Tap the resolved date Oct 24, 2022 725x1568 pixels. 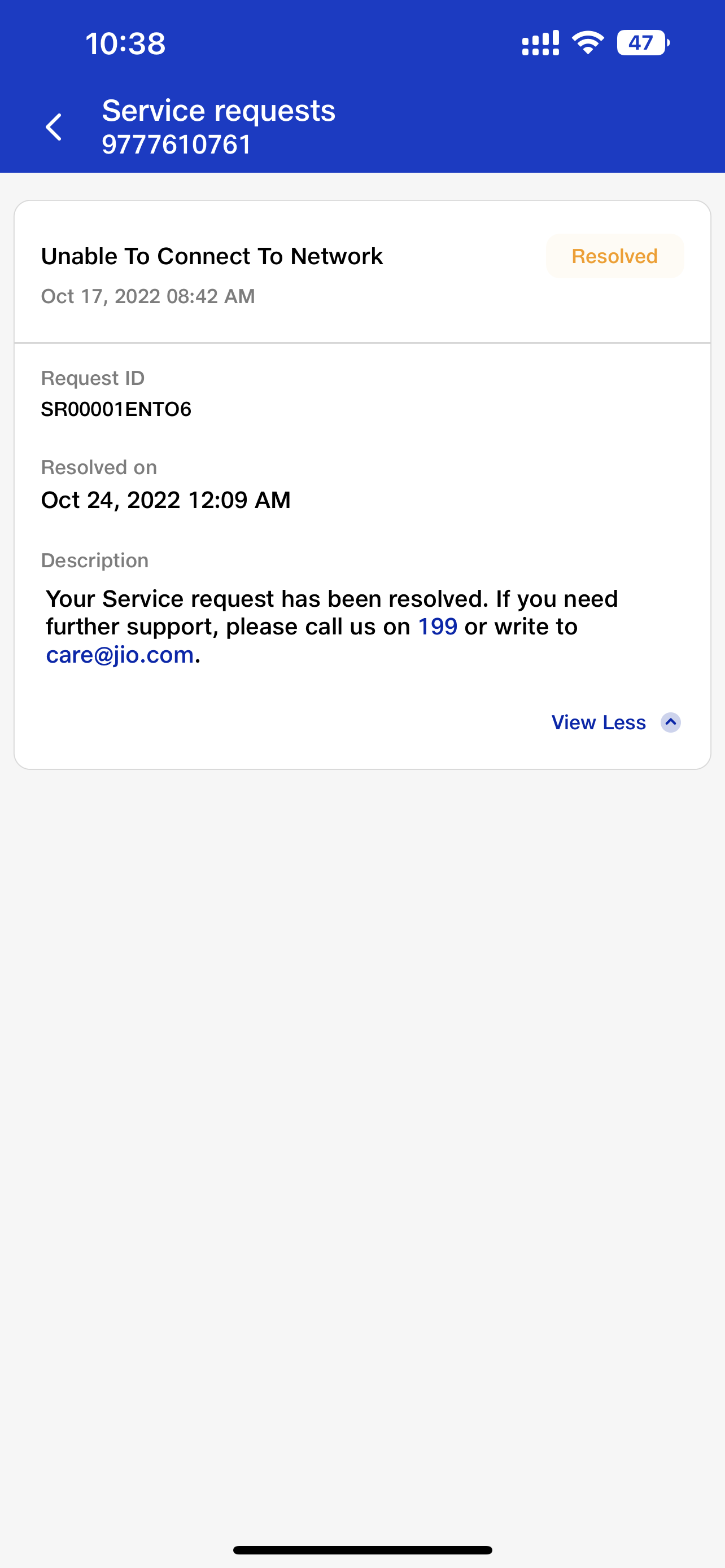[165, 500]
